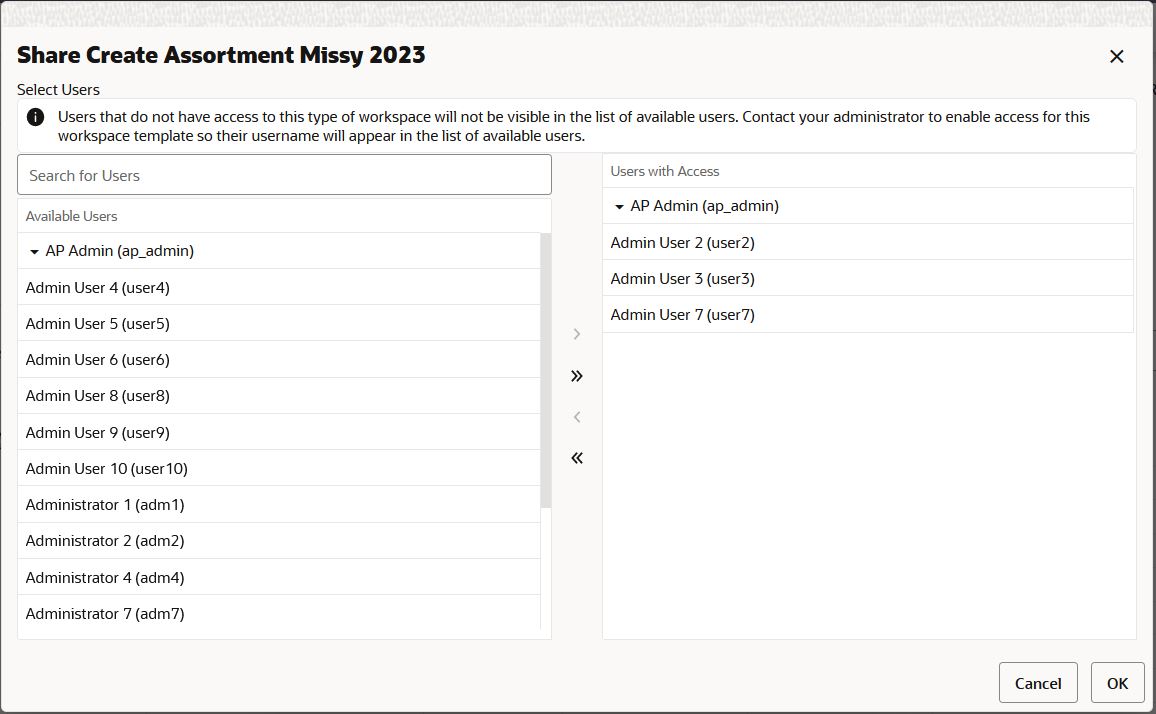Click the single right arrow to move user
1156x714 pixels.
[576, 334]
